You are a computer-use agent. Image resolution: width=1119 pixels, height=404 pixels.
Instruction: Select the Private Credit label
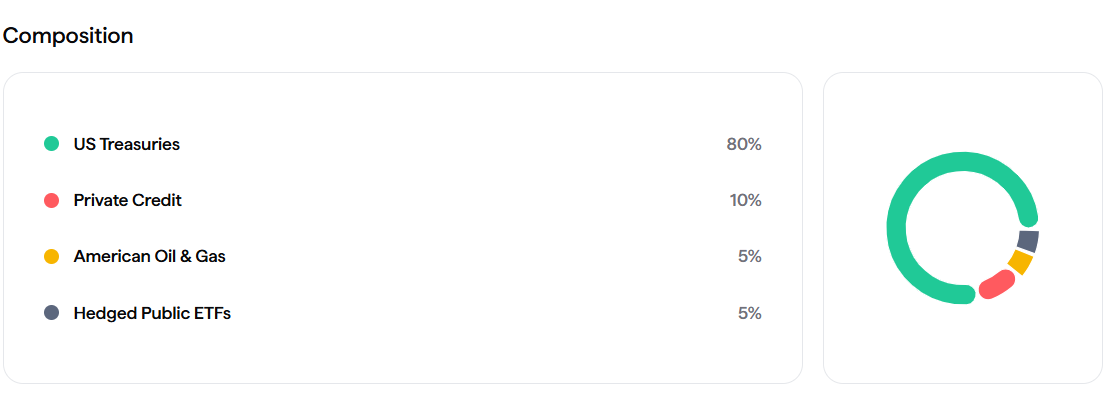click(x=128, y=200)
